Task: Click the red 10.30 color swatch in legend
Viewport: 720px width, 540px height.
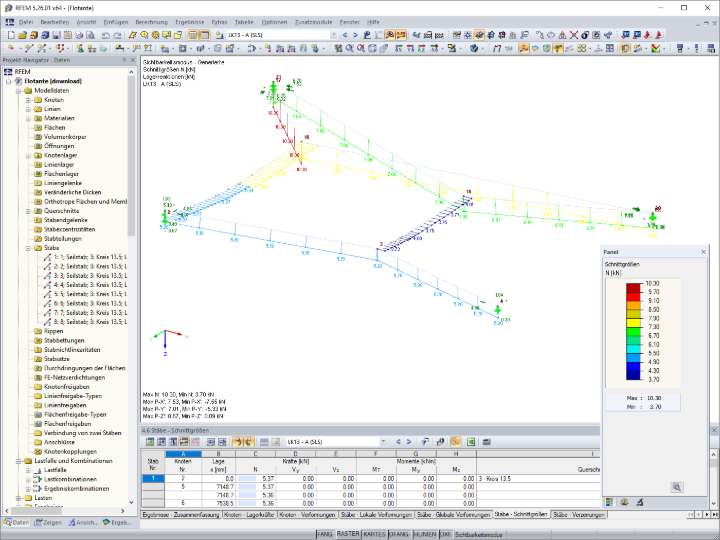Action: click(633, 287)
